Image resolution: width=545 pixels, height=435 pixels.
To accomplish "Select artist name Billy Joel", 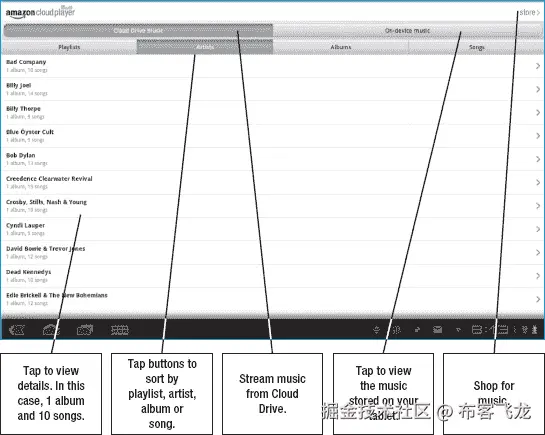I will pos(18,85).
